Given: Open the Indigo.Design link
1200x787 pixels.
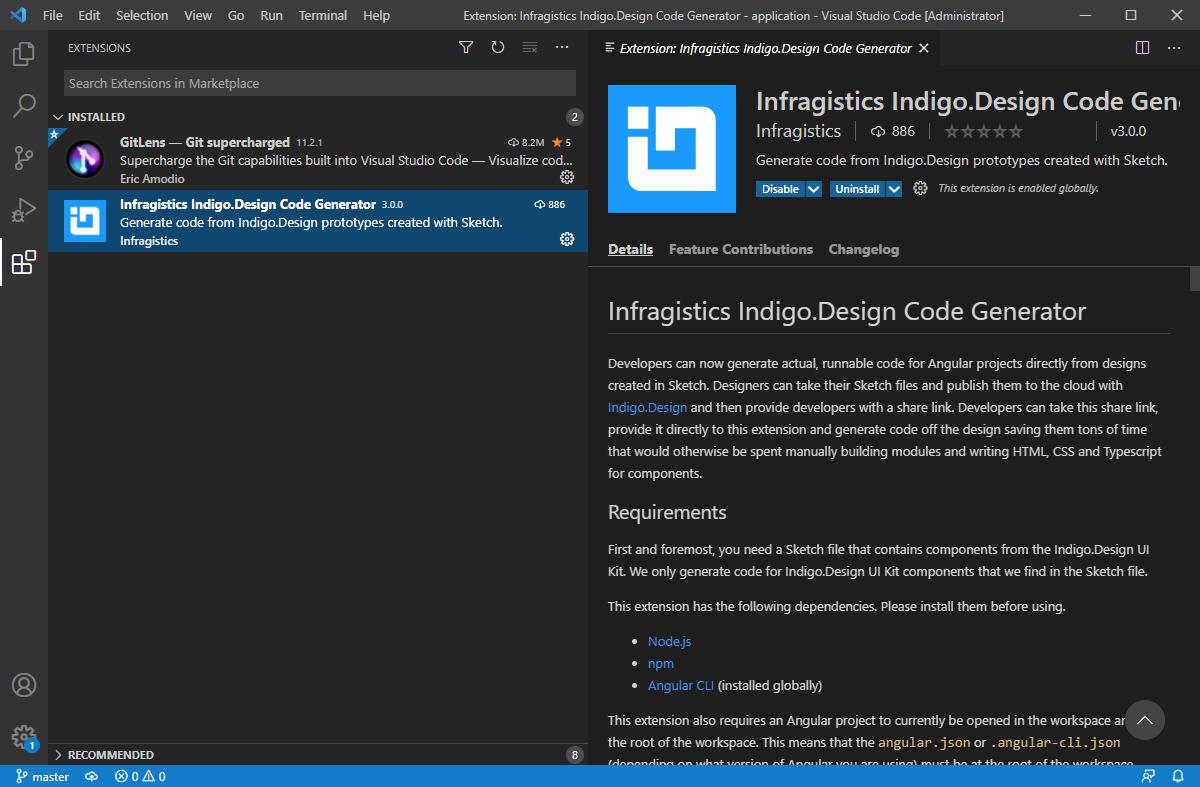Looking at the screenshot, I should 648,407.
